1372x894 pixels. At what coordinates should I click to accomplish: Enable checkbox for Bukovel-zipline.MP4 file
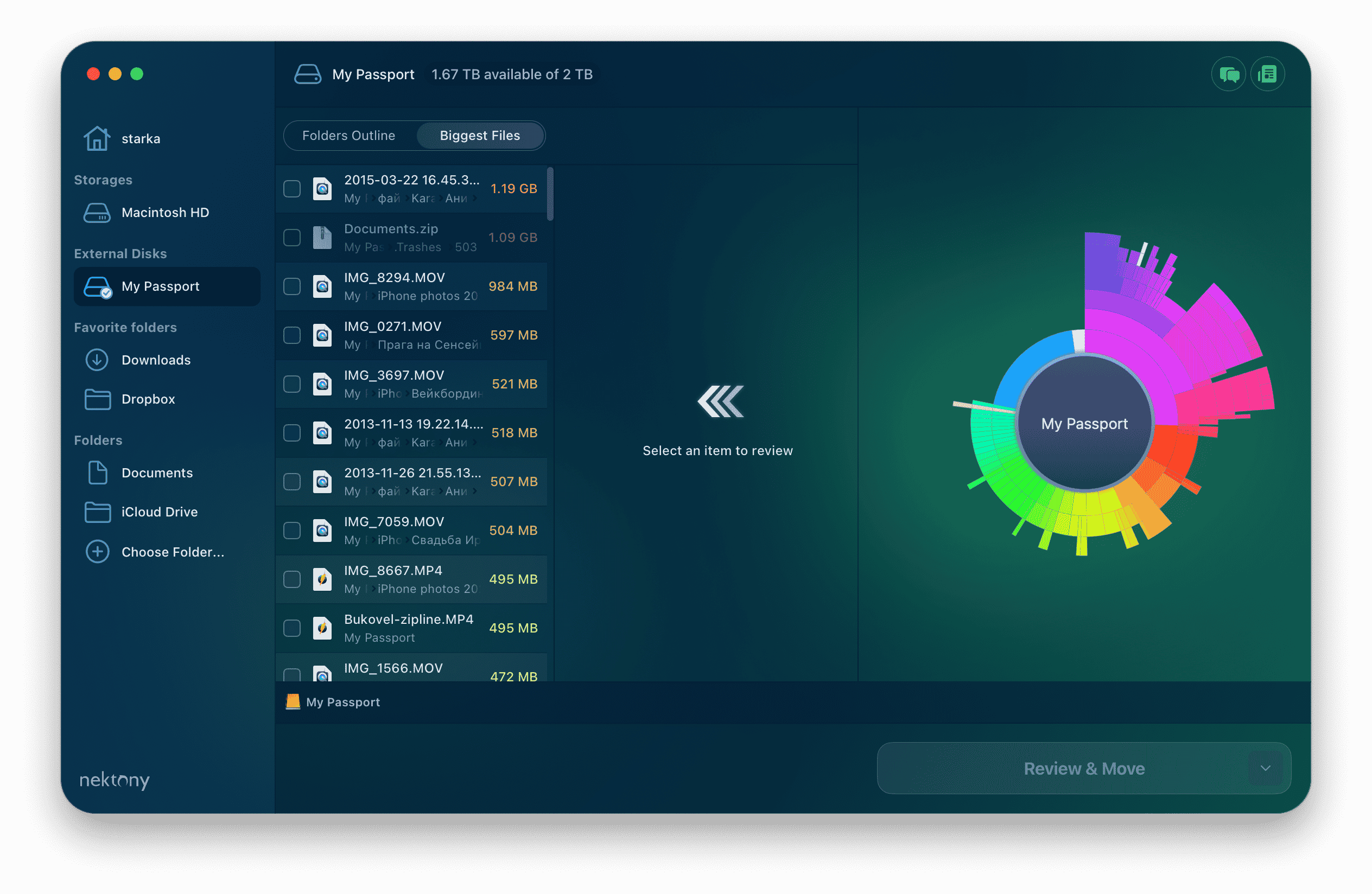pyautogui.click(x=292, y=628)
